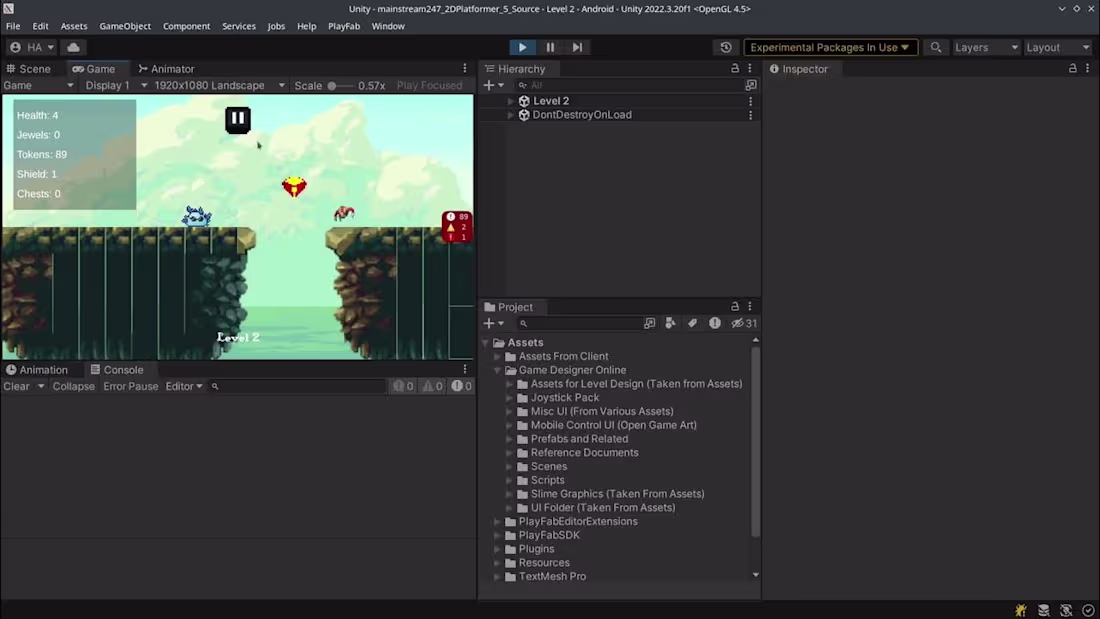Pause the game with the Pause button
The width and height of the screenshot is (1100, 619).
(549, 47)
